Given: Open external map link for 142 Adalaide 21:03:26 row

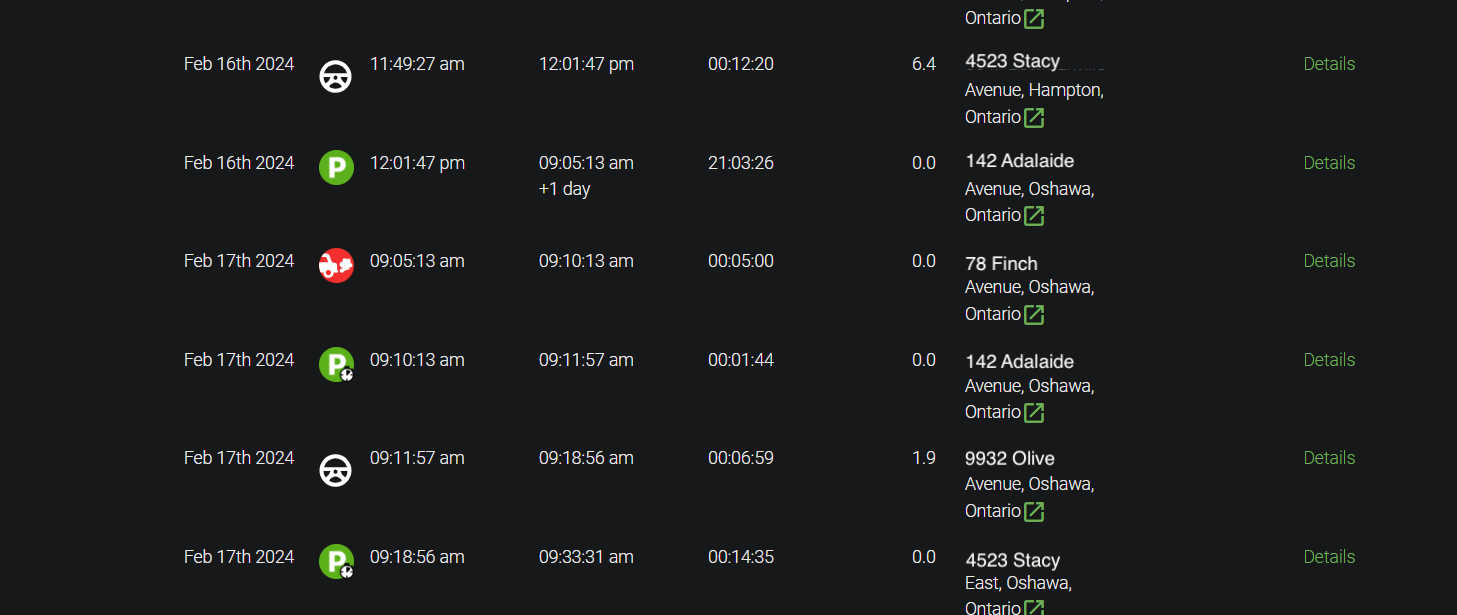Looking at the screenshot, I should point(1034,215).
